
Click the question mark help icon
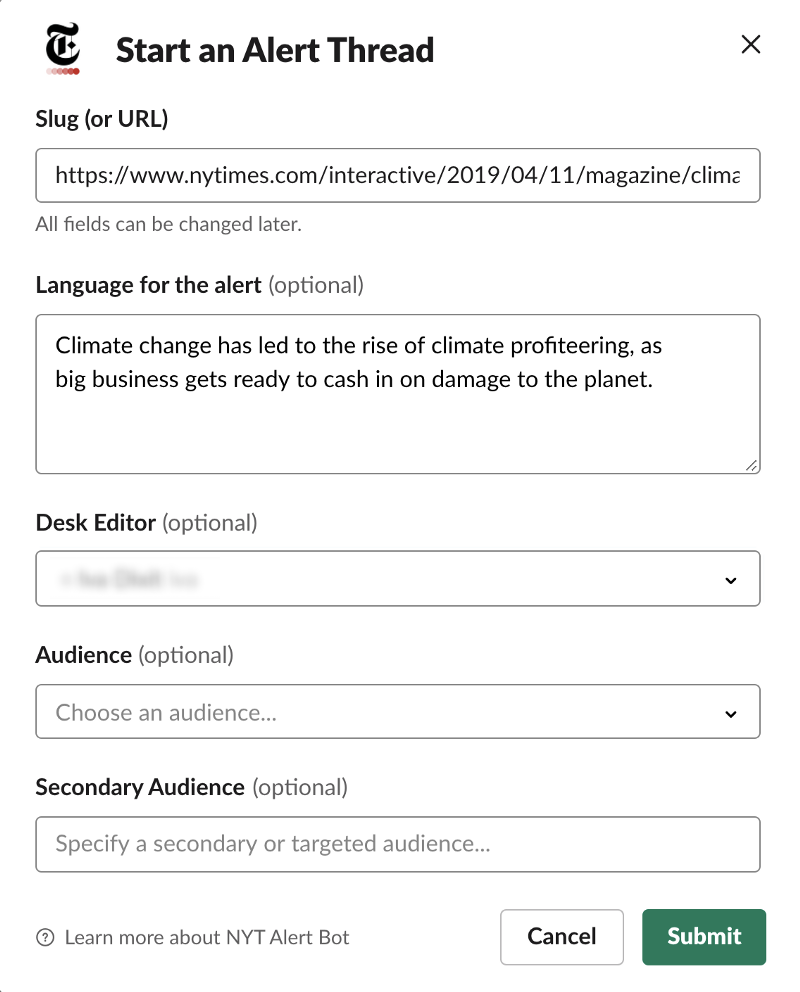tap(44, 938)
